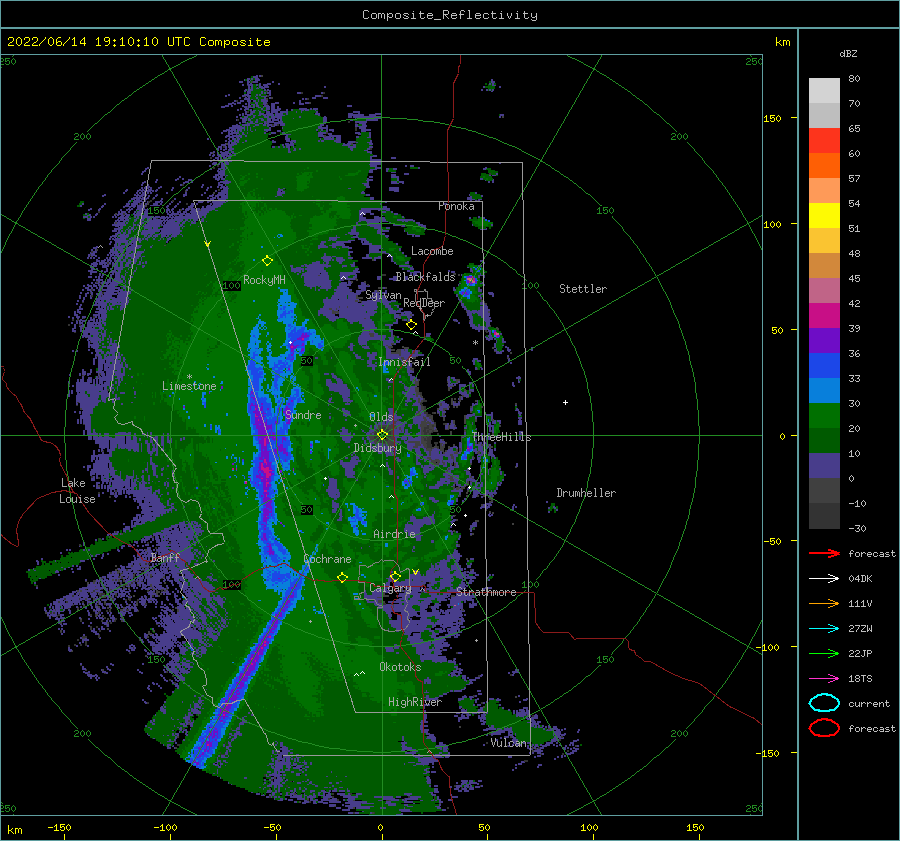Click the blue 33-36 dBZ swatch
Viewport: 900px width, 841px height.
(824, 365)
